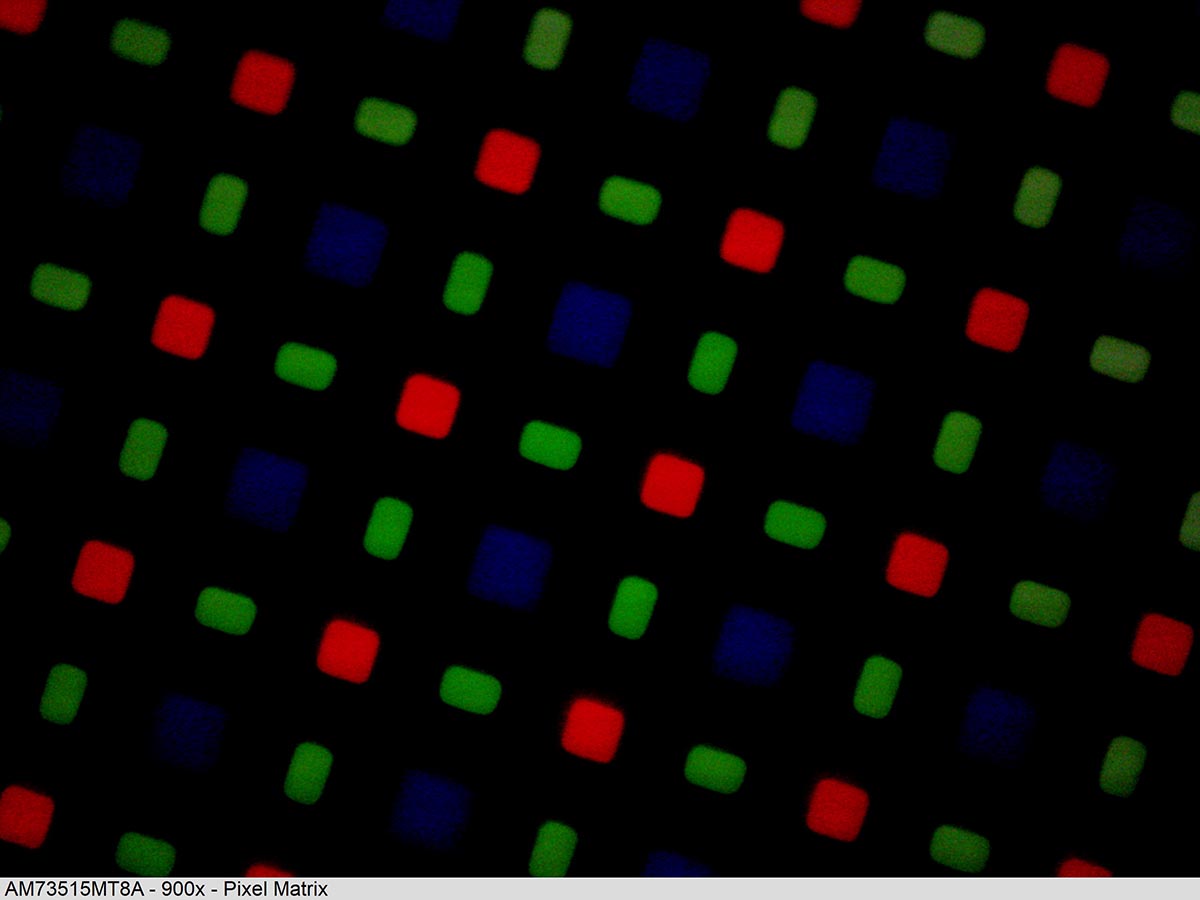Click the green subpixel just above the AM73515MT8A caption
1200x900 pixels.
pos(146,853)
